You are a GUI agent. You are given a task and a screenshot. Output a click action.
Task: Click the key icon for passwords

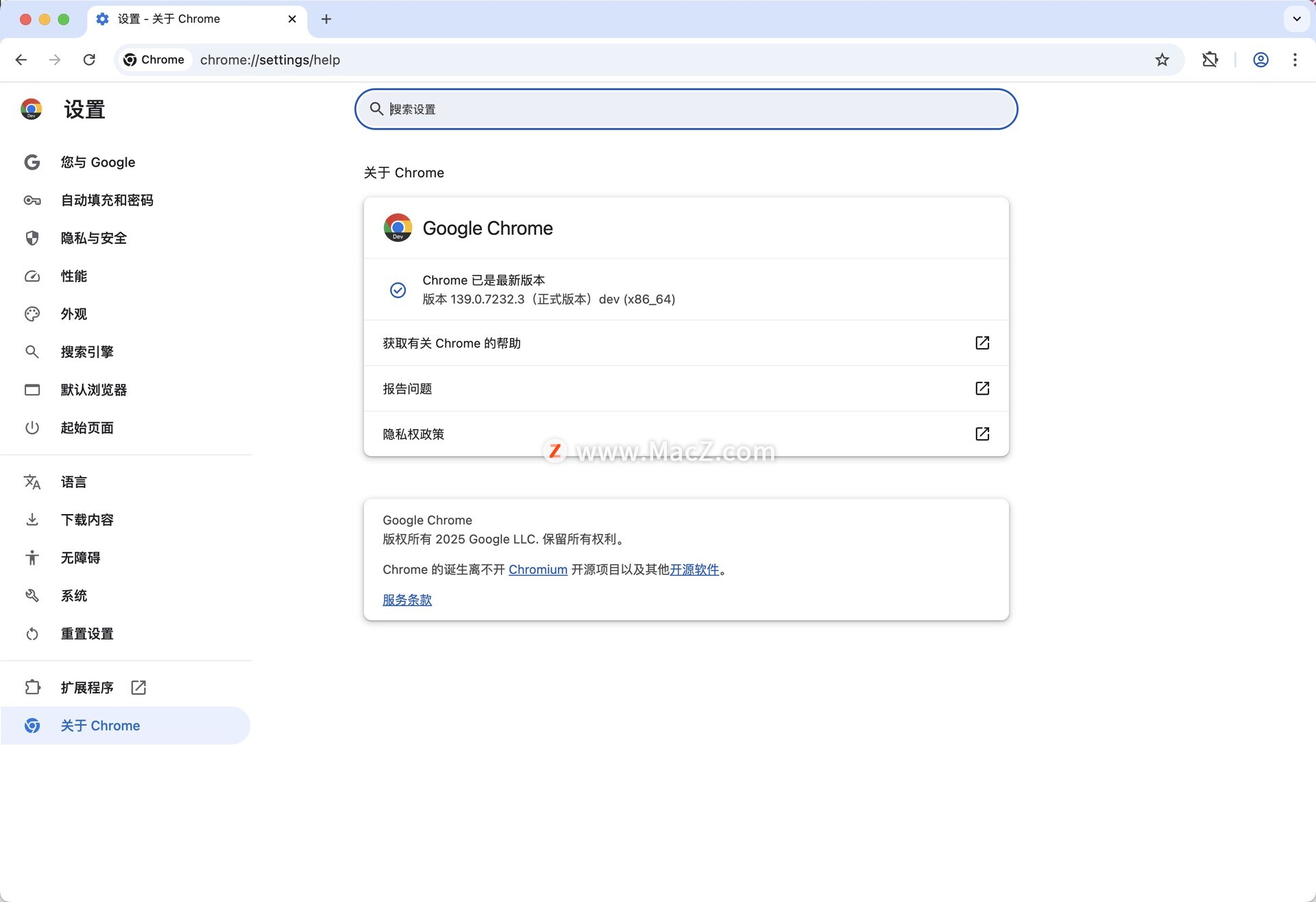pyautogui.click(x=32, y=200)
